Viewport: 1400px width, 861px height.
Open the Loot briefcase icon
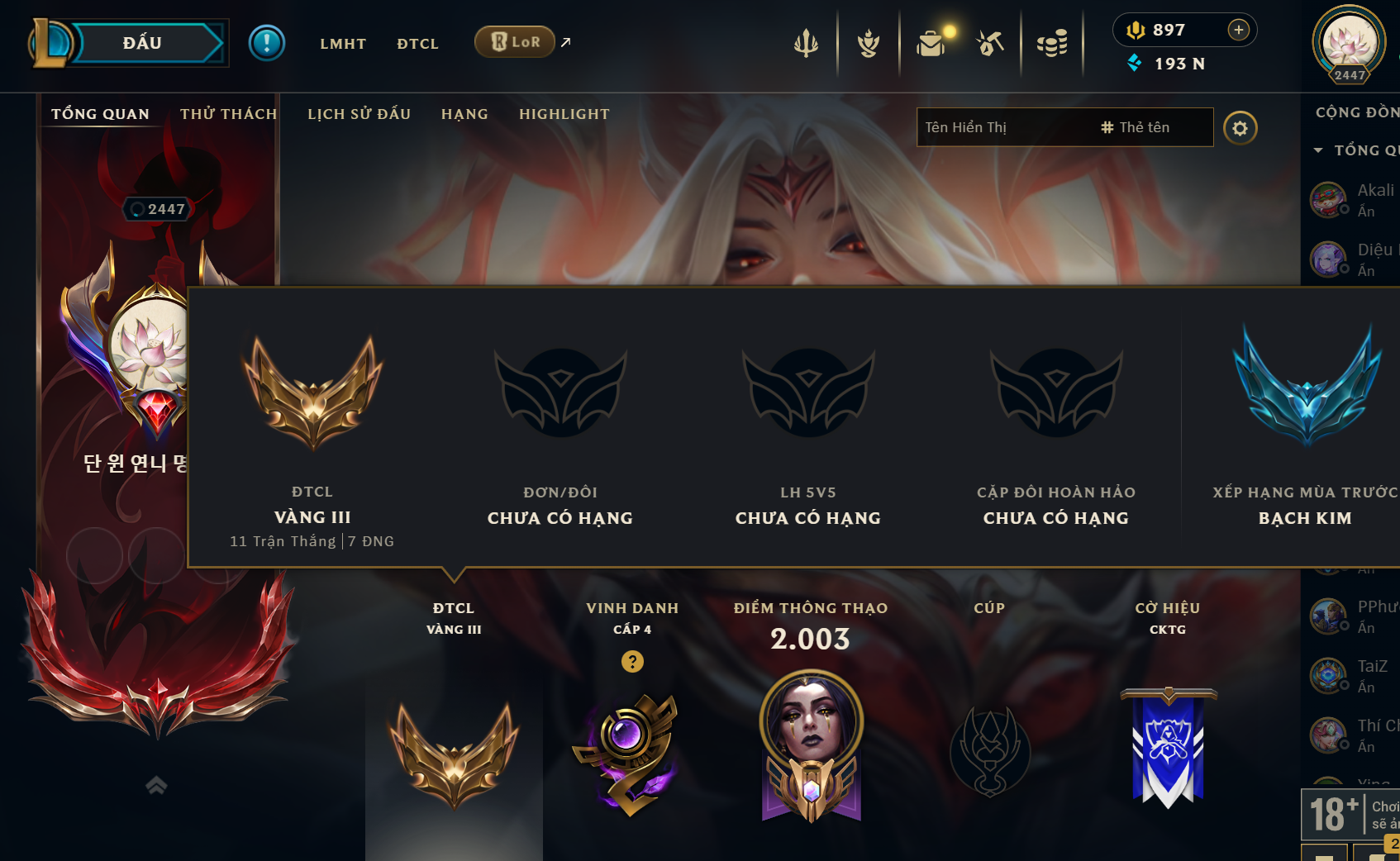click(931, 43)
